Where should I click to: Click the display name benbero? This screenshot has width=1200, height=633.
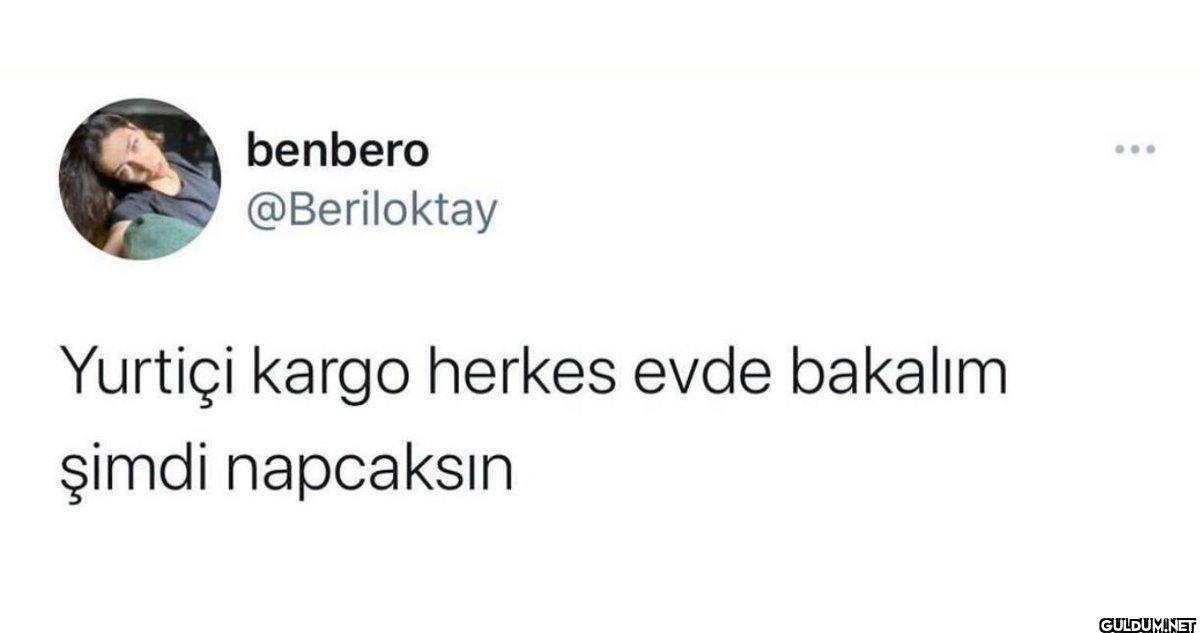(x=337, y=151)
